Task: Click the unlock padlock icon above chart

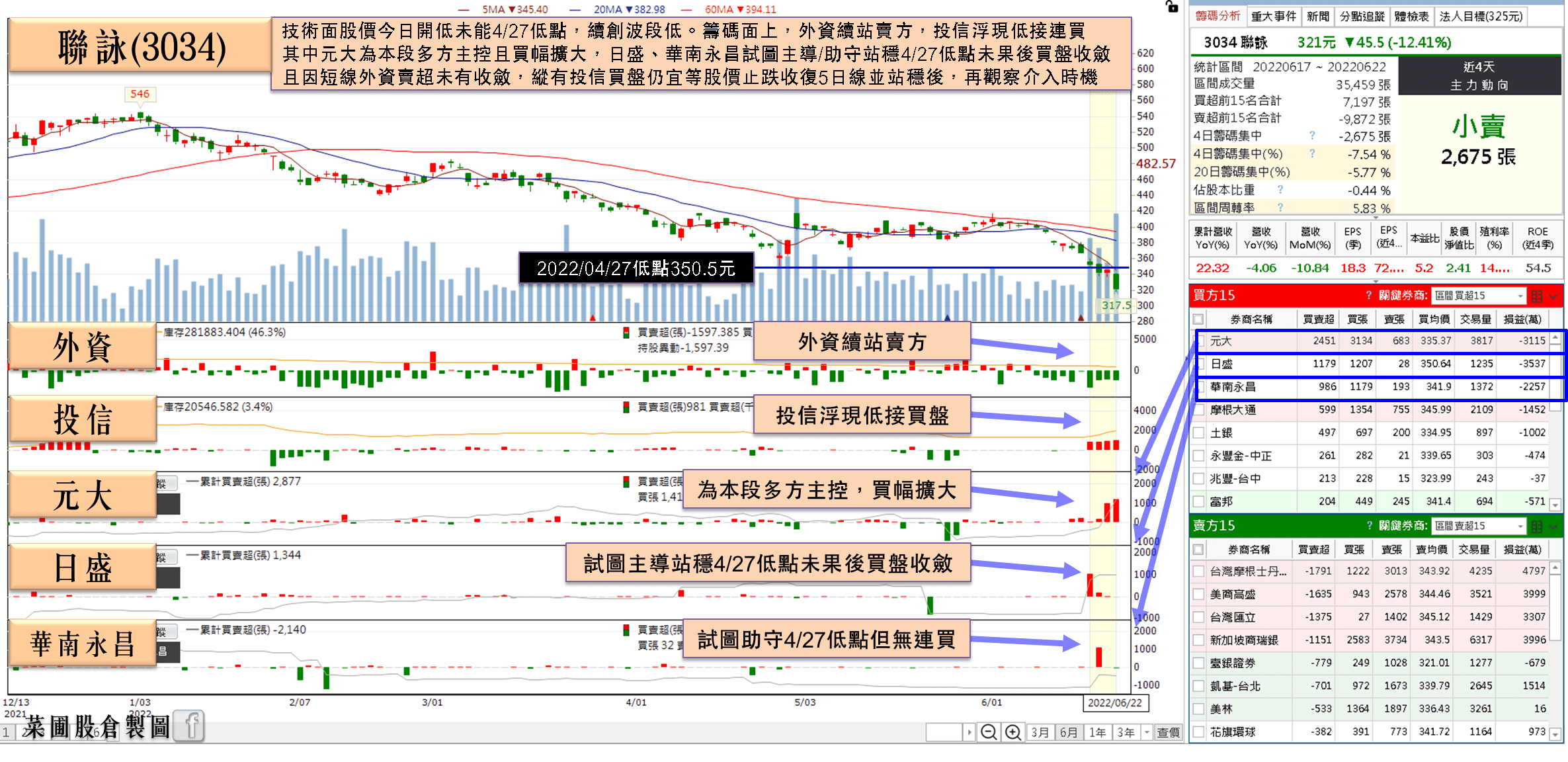Action: (1171, 7)
